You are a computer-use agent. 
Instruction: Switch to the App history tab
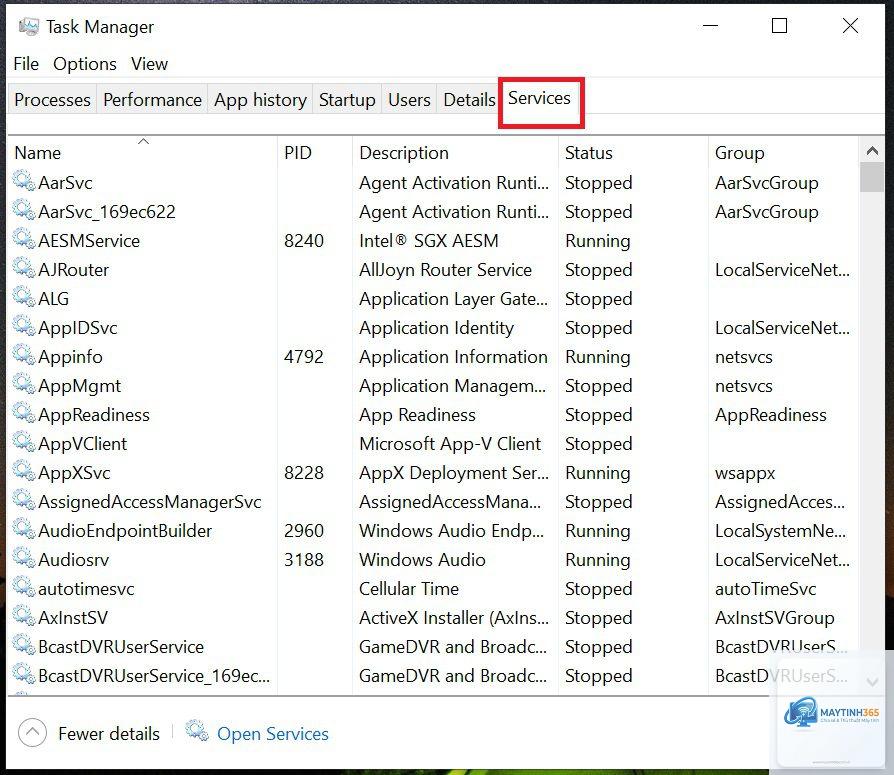click(x=261, y=100)
